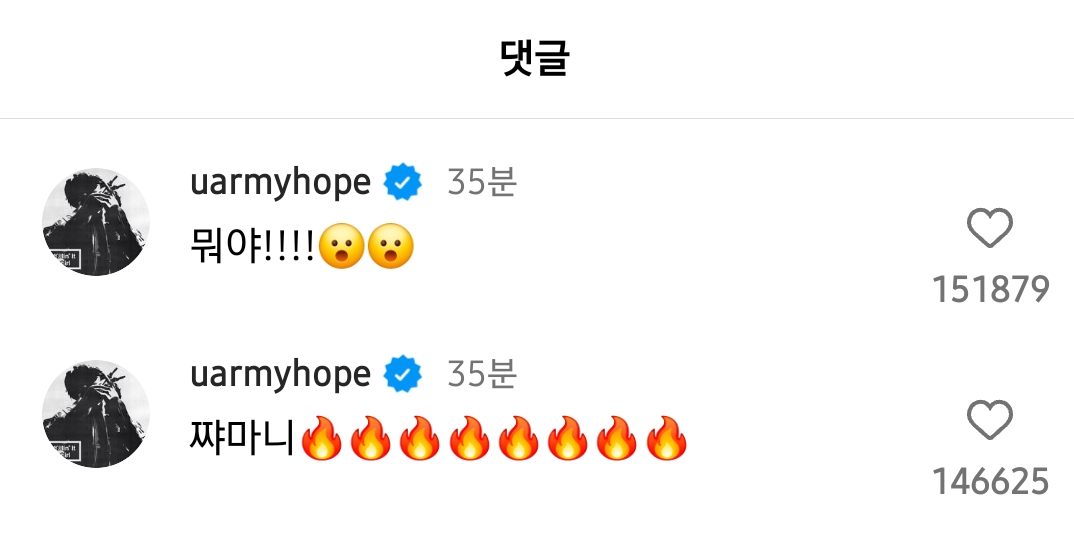View the 151879 likes count
1074x545 pixels.
[990, 290]
